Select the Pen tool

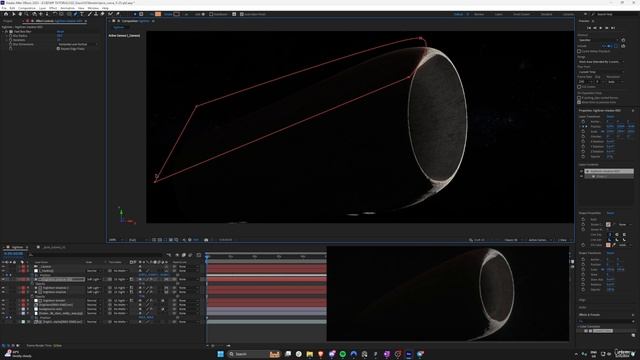[x=75, y=14]
